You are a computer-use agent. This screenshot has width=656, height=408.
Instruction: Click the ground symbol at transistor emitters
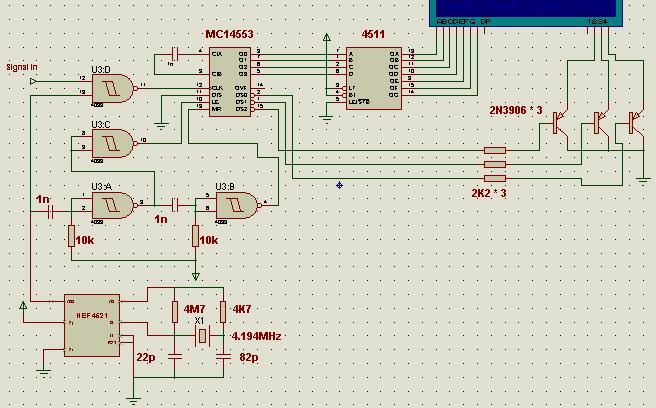coord(643,180)
